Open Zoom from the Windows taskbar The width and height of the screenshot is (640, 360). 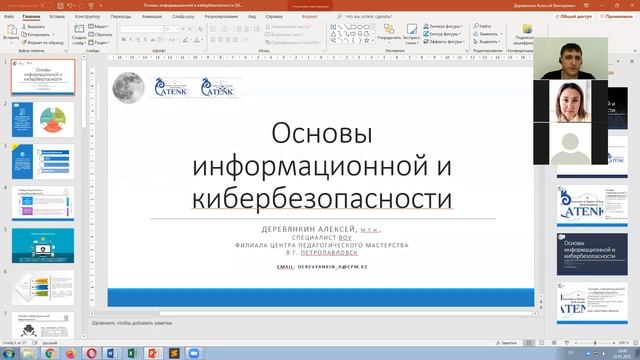pyautogui.click(x=194, y=353)
